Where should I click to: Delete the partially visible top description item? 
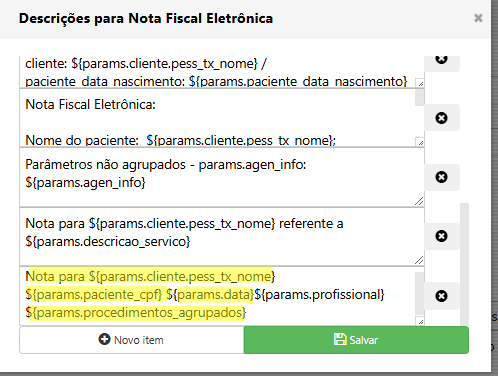(x=442, y=60)
